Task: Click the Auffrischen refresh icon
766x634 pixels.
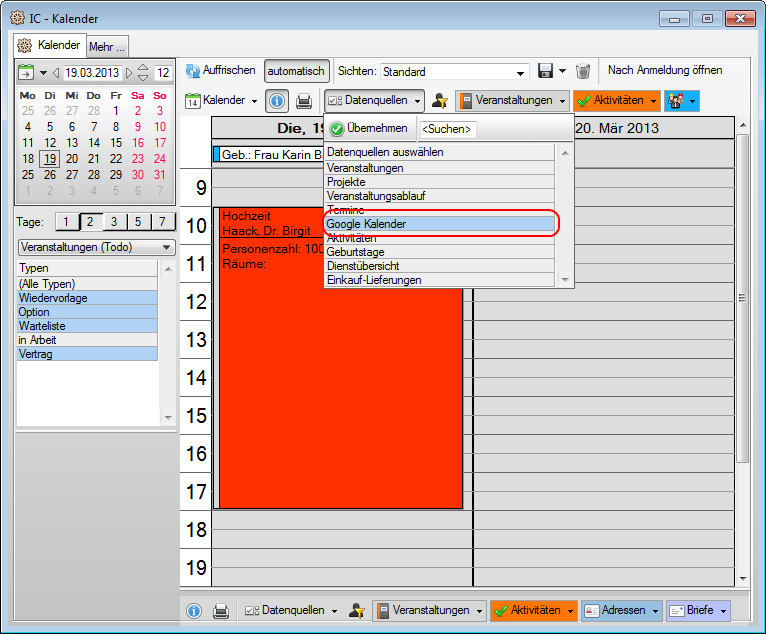Action: point(192,71)
